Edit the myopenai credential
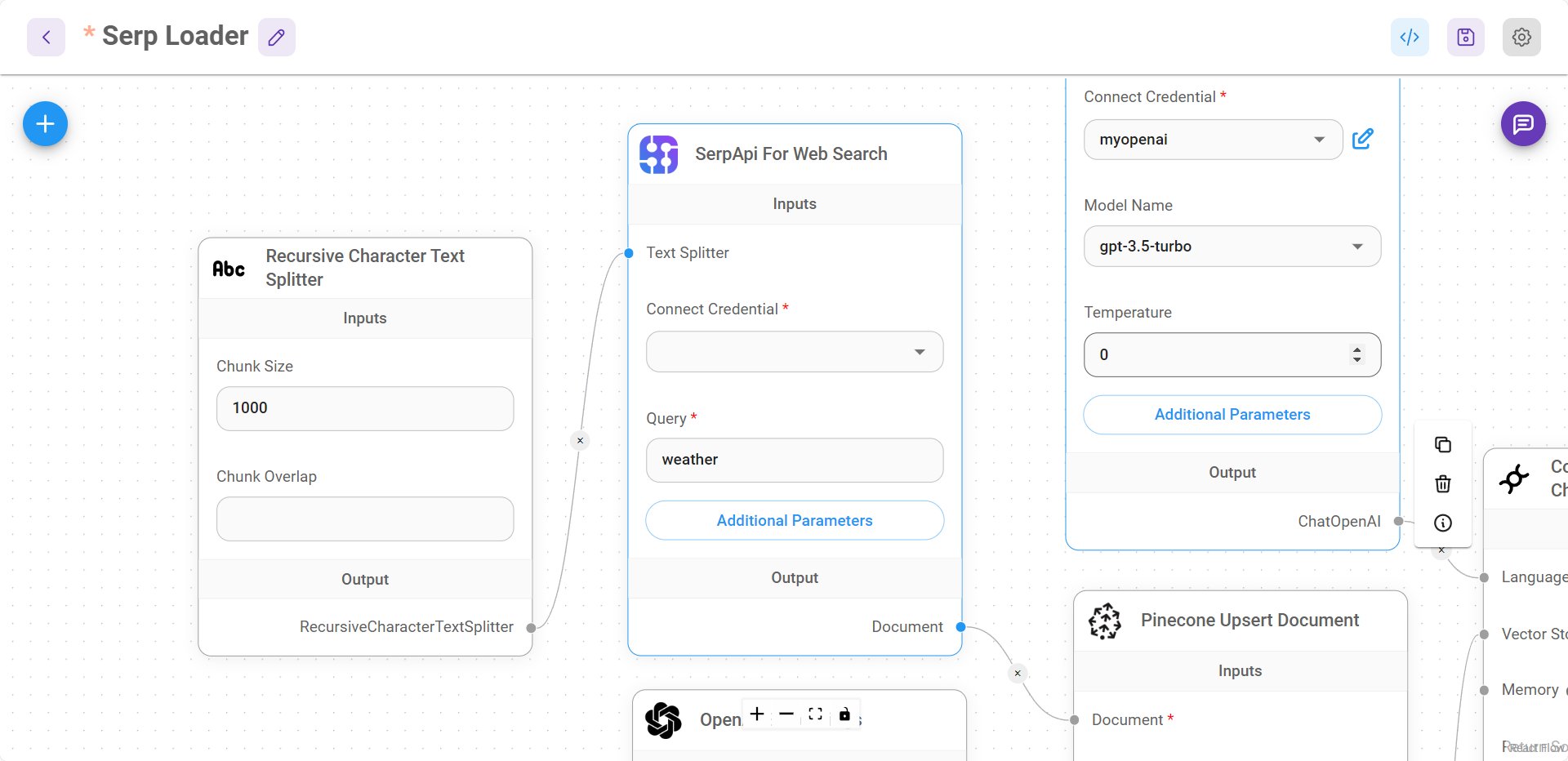The width and height of the screenshot is (1568, 761). pyautogui.click(x=1363, y=140)
